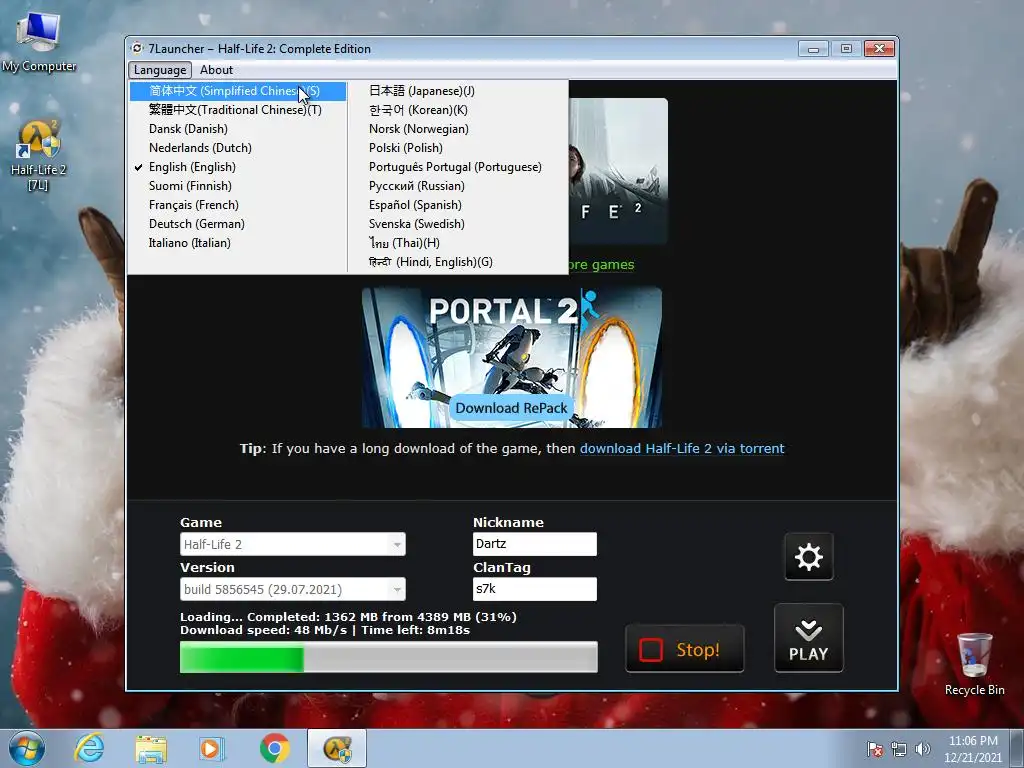This screenshot has width=1024, height=768.
Task: Click the green download progress bar
Action: point(389,656)
